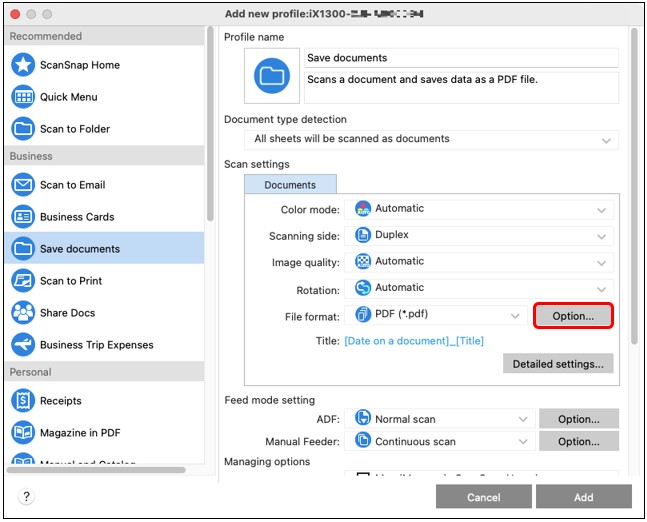Switch to the Documents tab

click(x=290, y=184)
